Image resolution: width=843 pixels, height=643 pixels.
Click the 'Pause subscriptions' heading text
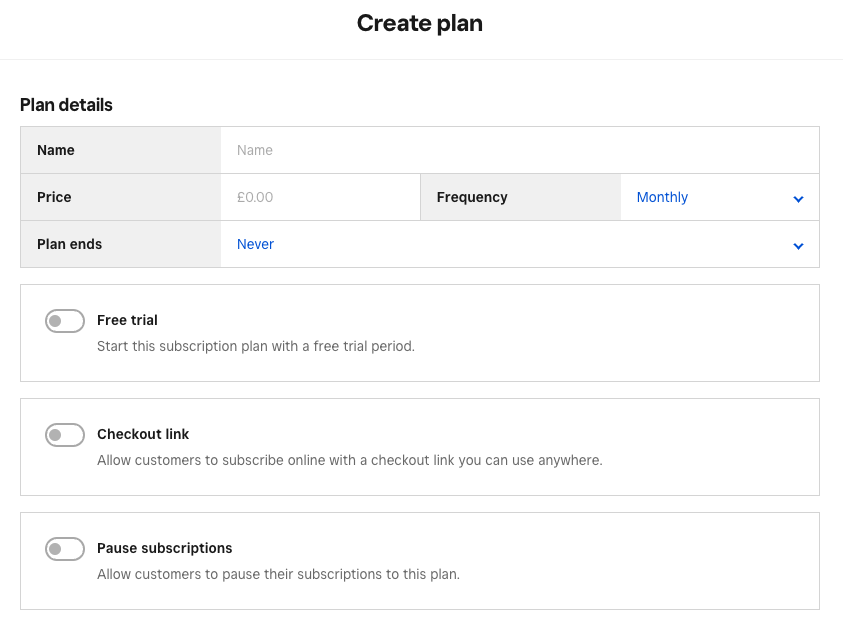click(165, 548)
